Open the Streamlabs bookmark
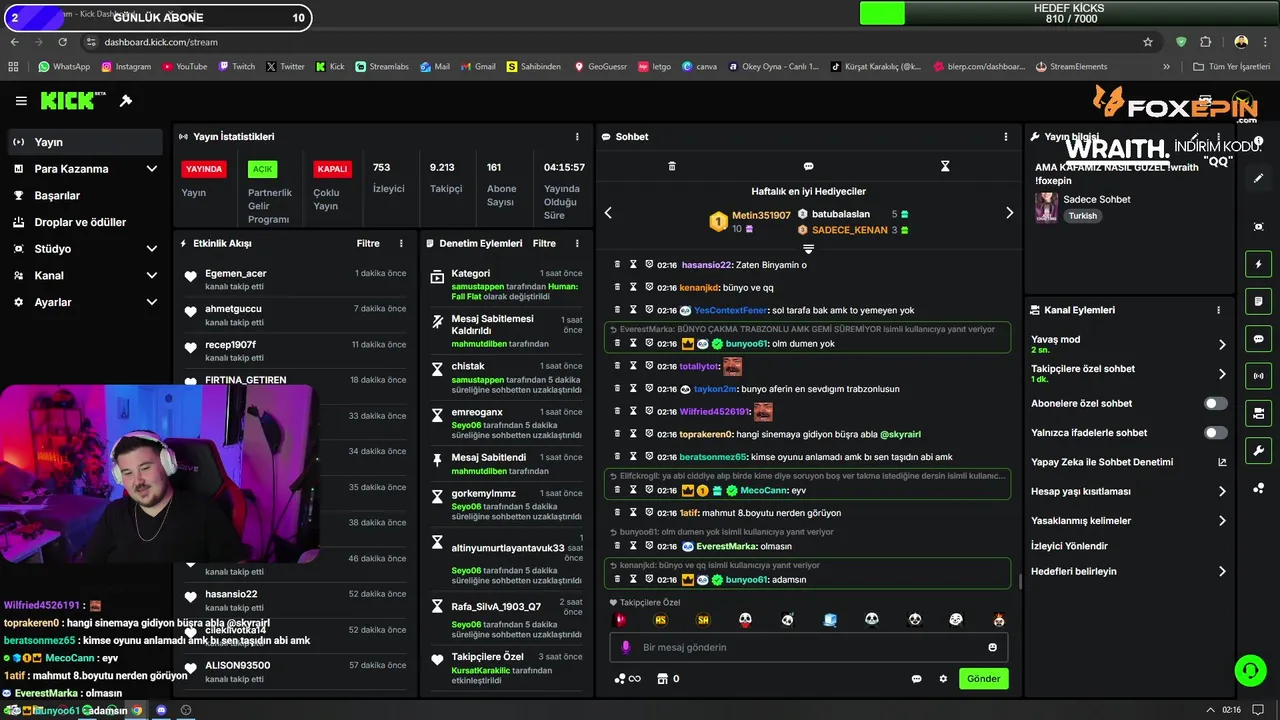Screen dimensions: 1280x720 click(381, 67)
